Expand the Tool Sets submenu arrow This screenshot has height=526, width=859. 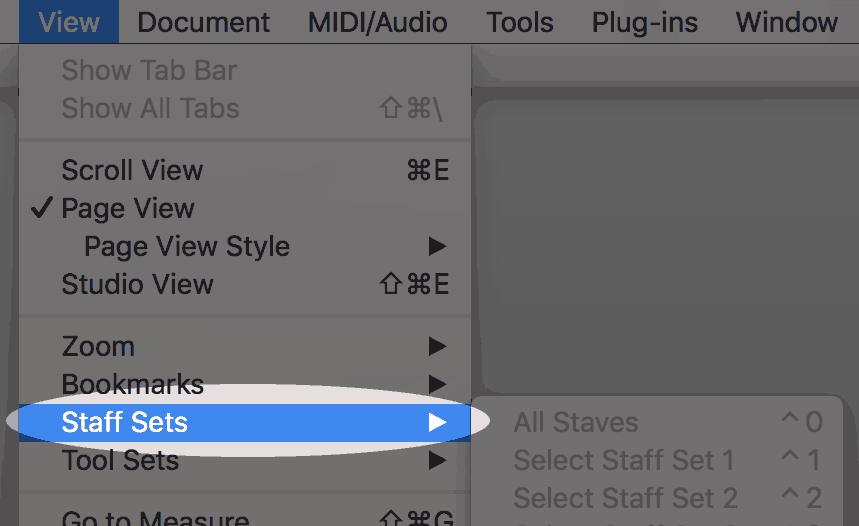coord(437,460)
